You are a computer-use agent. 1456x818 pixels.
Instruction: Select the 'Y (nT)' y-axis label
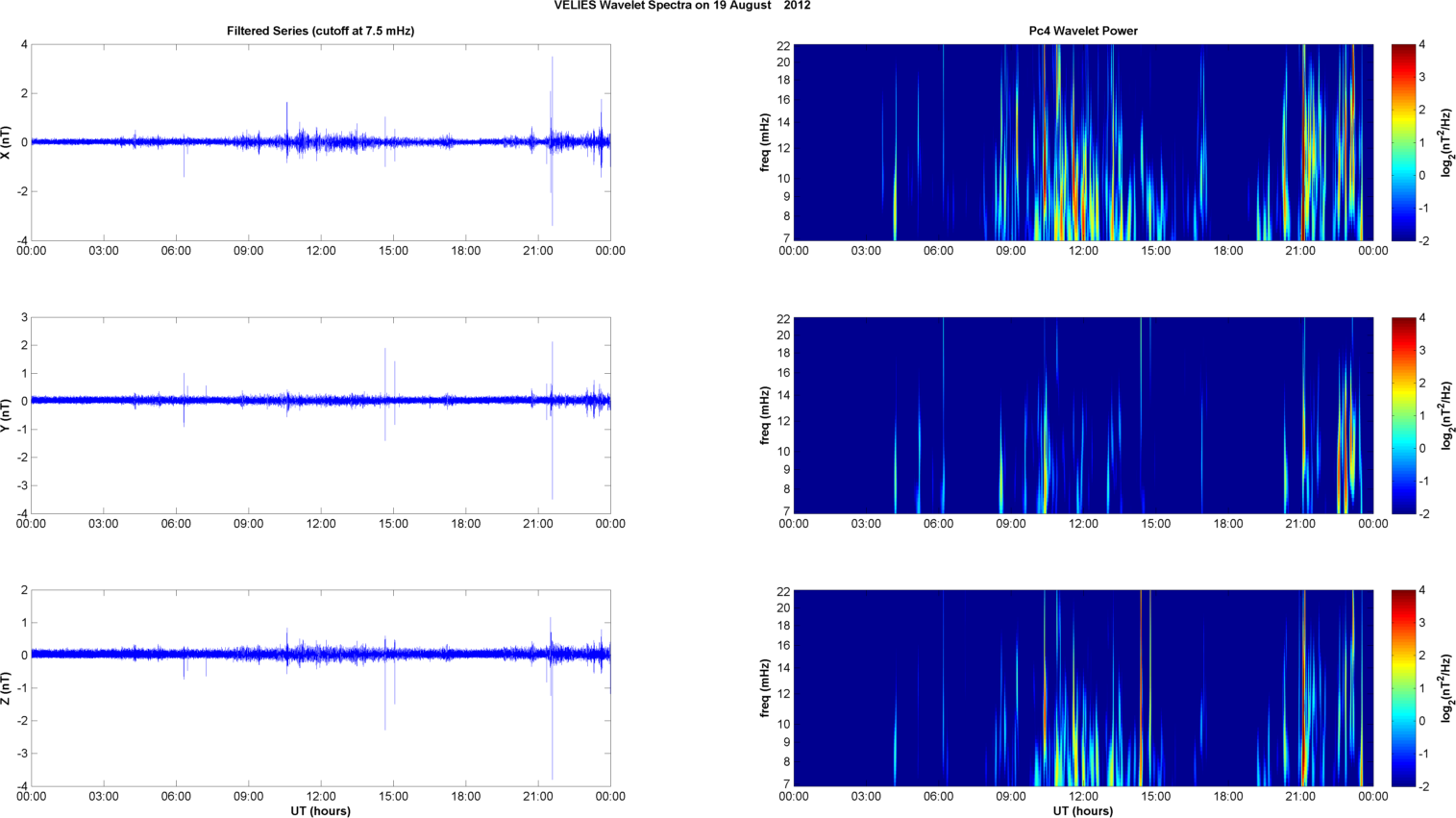pyautogui.click(x=7, y=415)
